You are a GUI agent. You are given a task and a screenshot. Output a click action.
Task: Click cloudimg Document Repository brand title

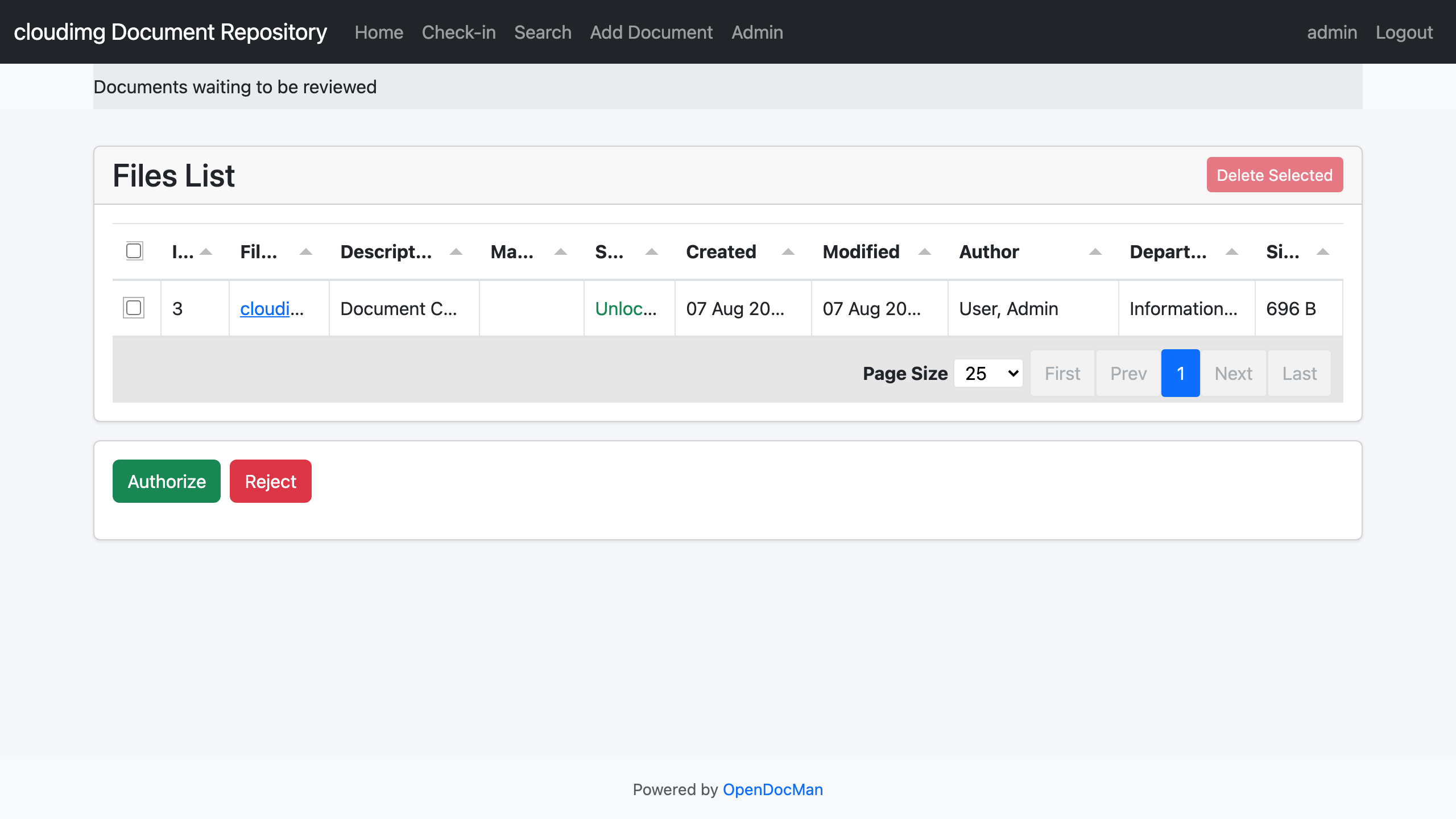coord(171,32)
